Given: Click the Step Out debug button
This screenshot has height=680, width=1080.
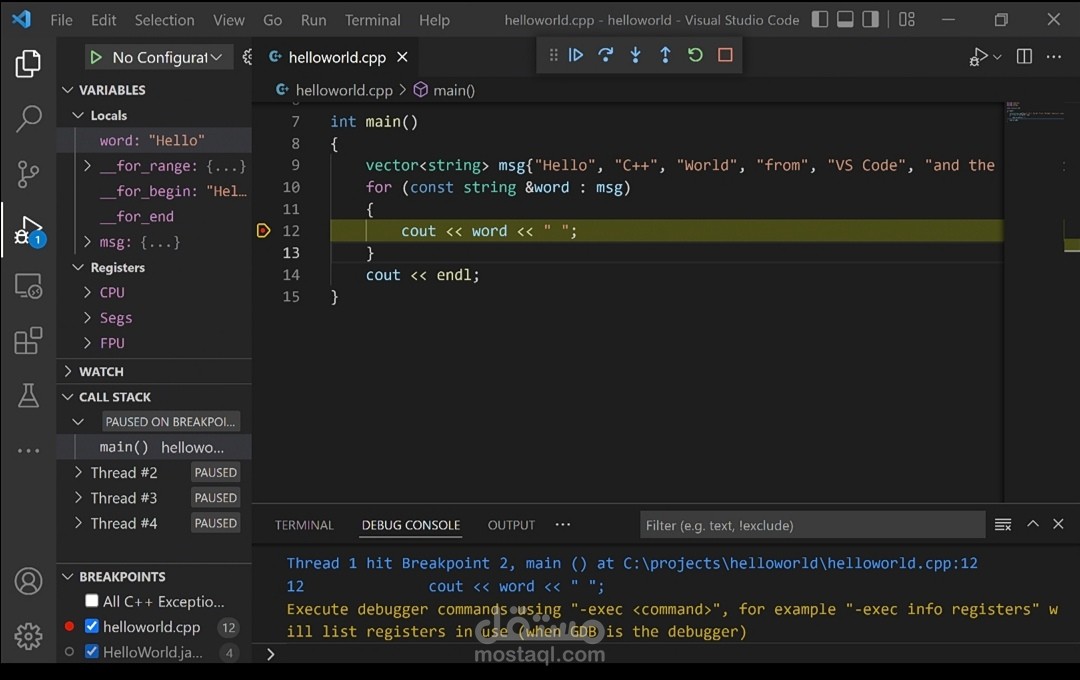Looking at the screenshot, I should tap(665, 55).
